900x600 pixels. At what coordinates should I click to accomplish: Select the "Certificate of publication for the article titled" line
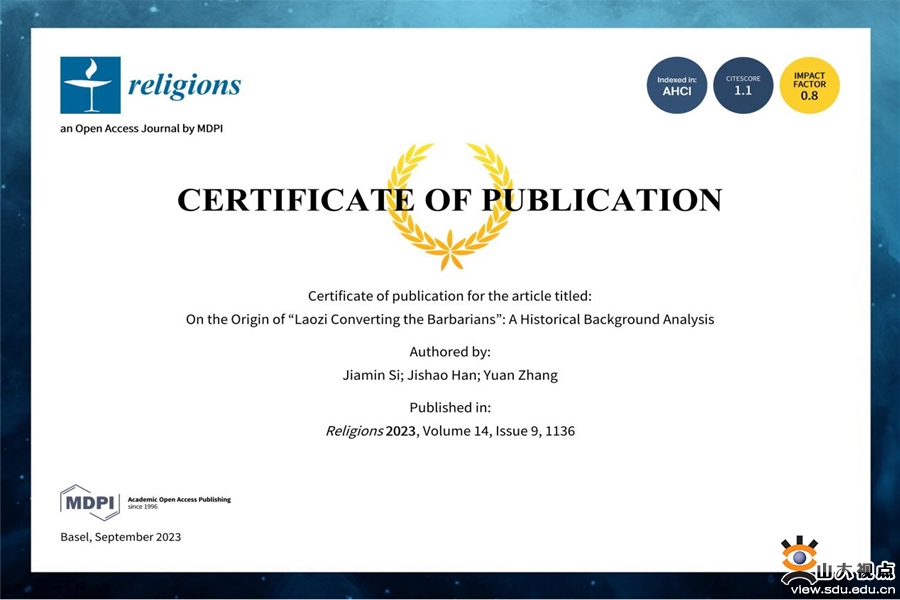(449, 296)
